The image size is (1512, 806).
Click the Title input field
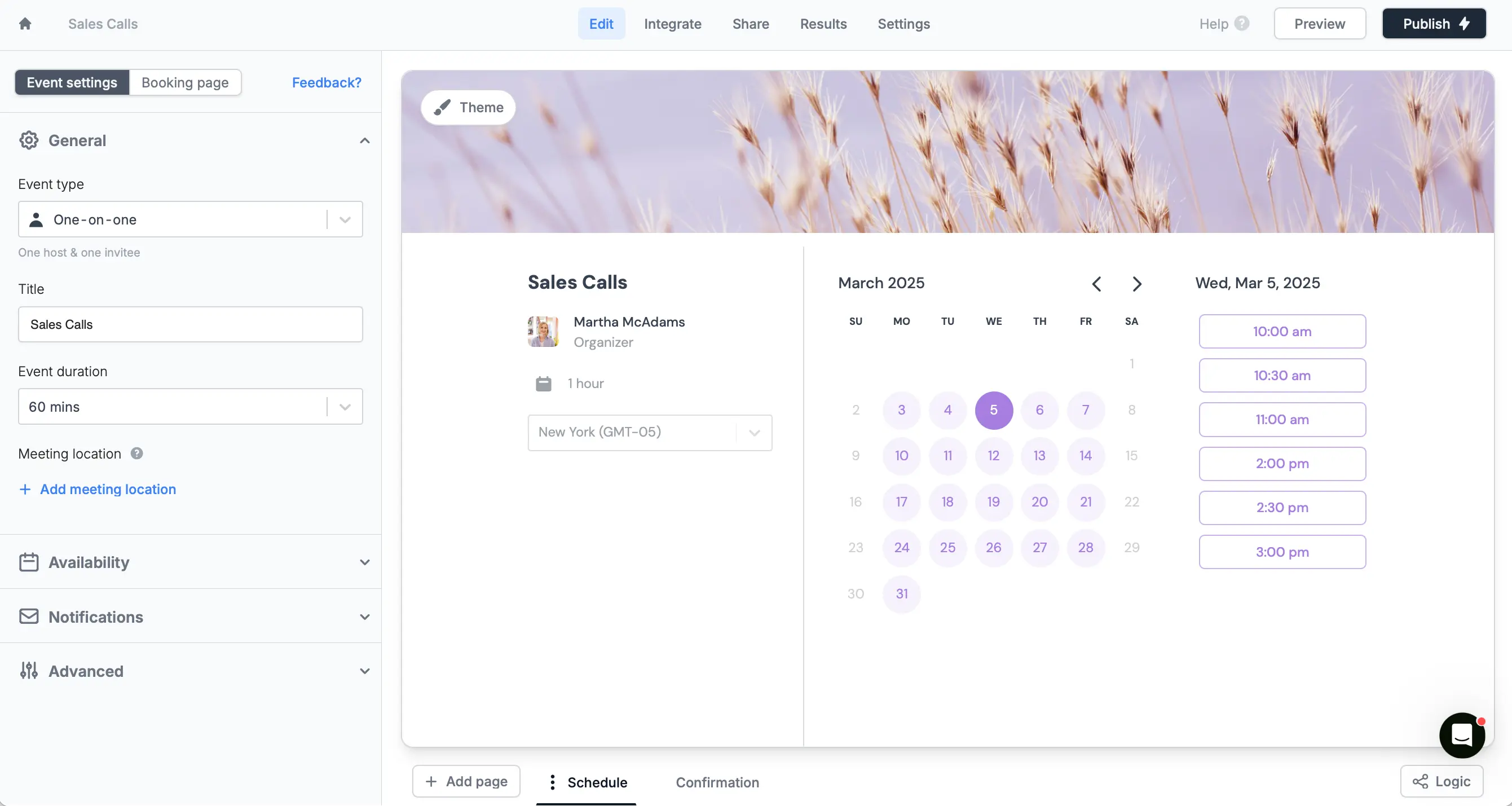[190, 324]
